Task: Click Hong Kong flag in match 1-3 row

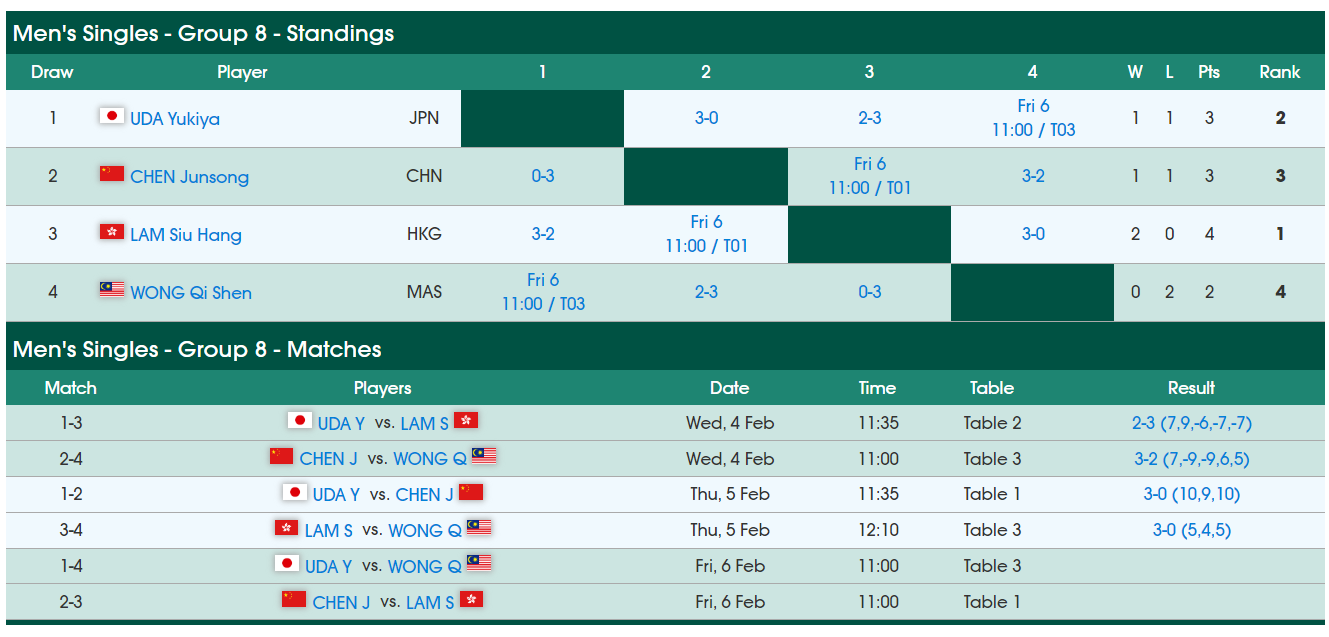Action: tap(466, 421)
